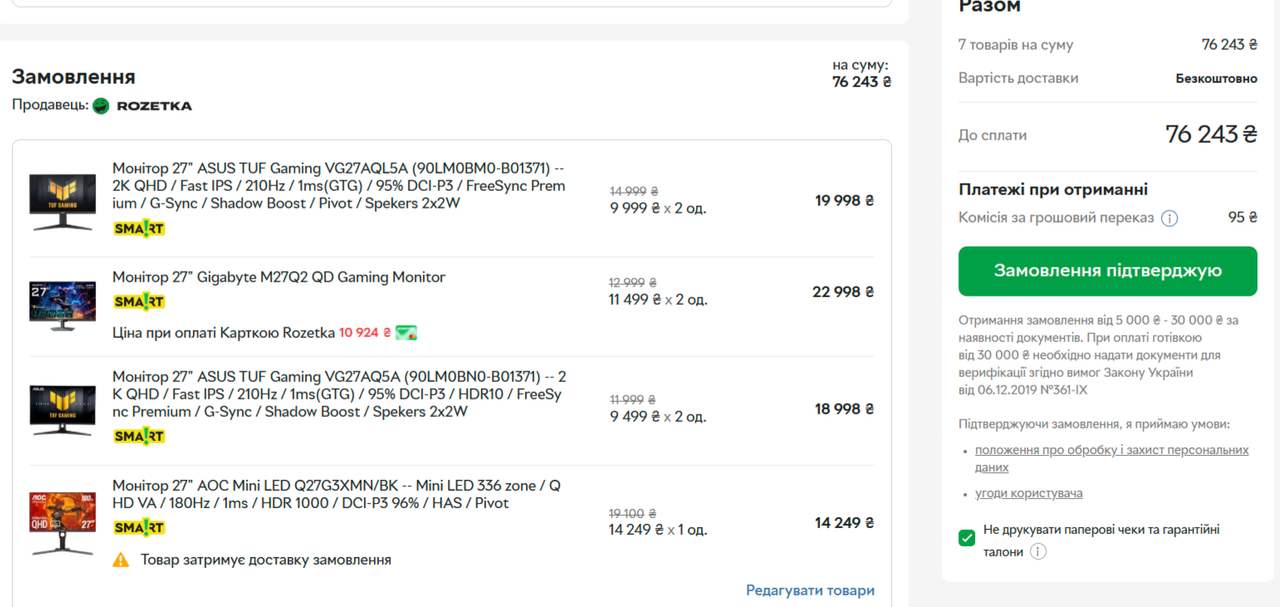Screen dimensions: 1280x607
Task: Open ASUS VG27AQ5A monitor thumbnail
Action: click(62, 410)
